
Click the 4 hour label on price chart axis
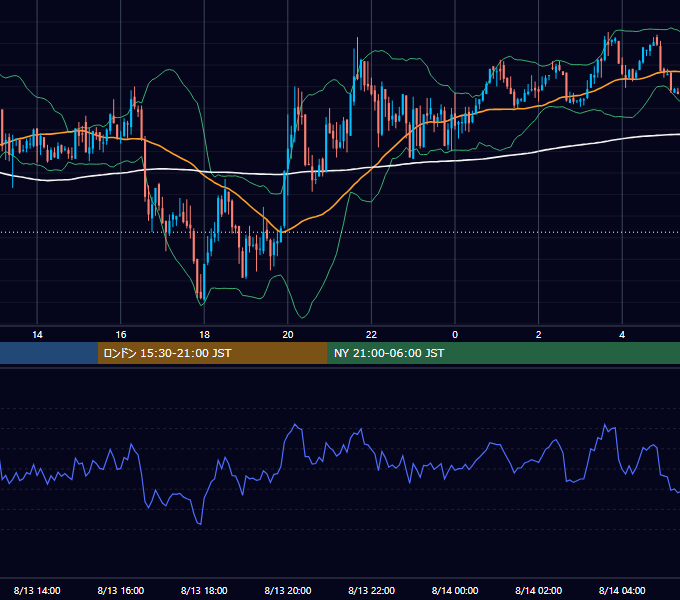tap(622, 335)
